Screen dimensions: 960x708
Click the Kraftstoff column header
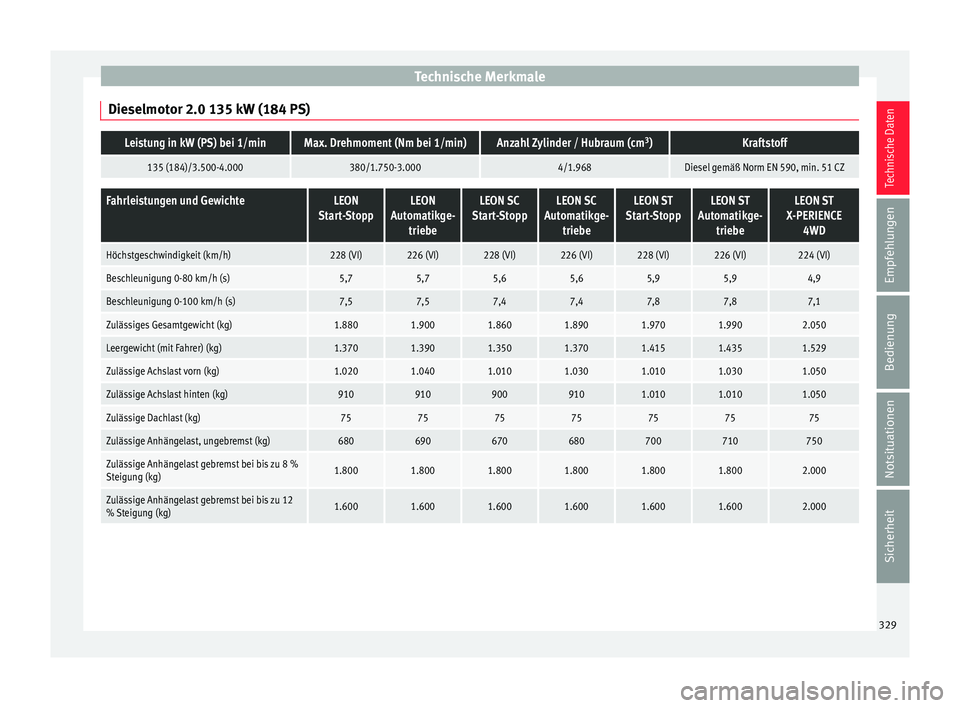[765, 143]
